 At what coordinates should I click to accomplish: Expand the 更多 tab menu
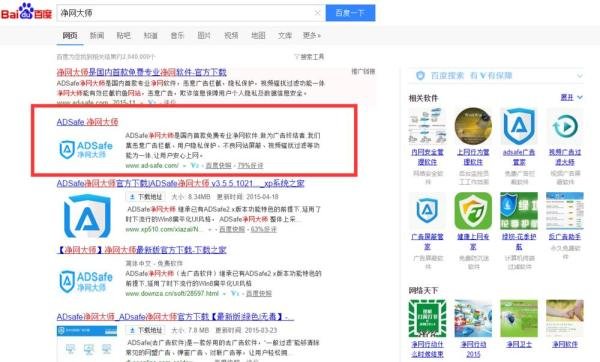312,36
